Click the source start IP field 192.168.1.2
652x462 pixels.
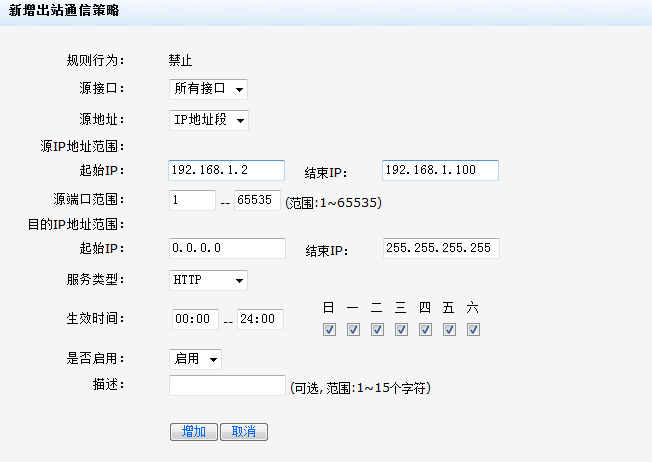227,170
